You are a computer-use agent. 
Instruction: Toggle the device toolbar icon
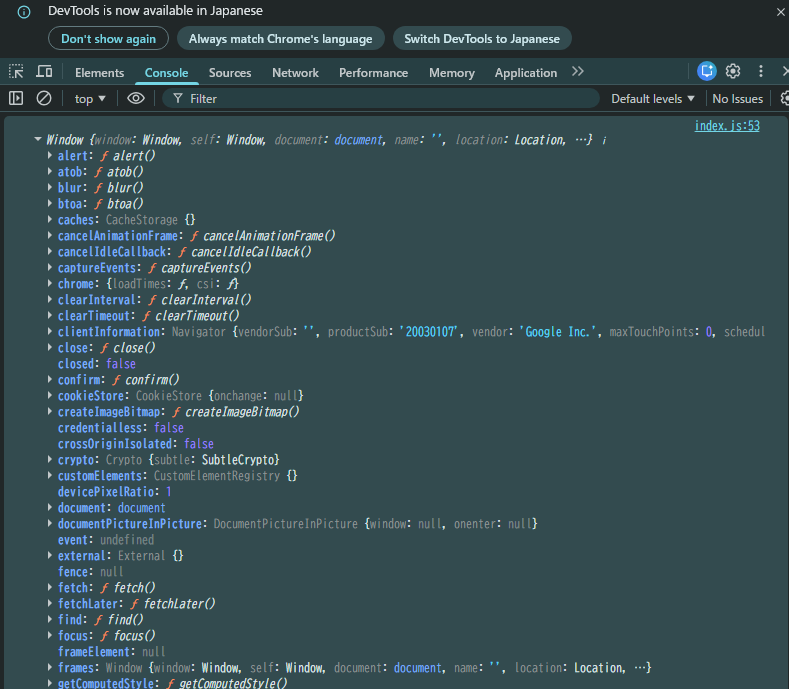(x=44, y=71)
